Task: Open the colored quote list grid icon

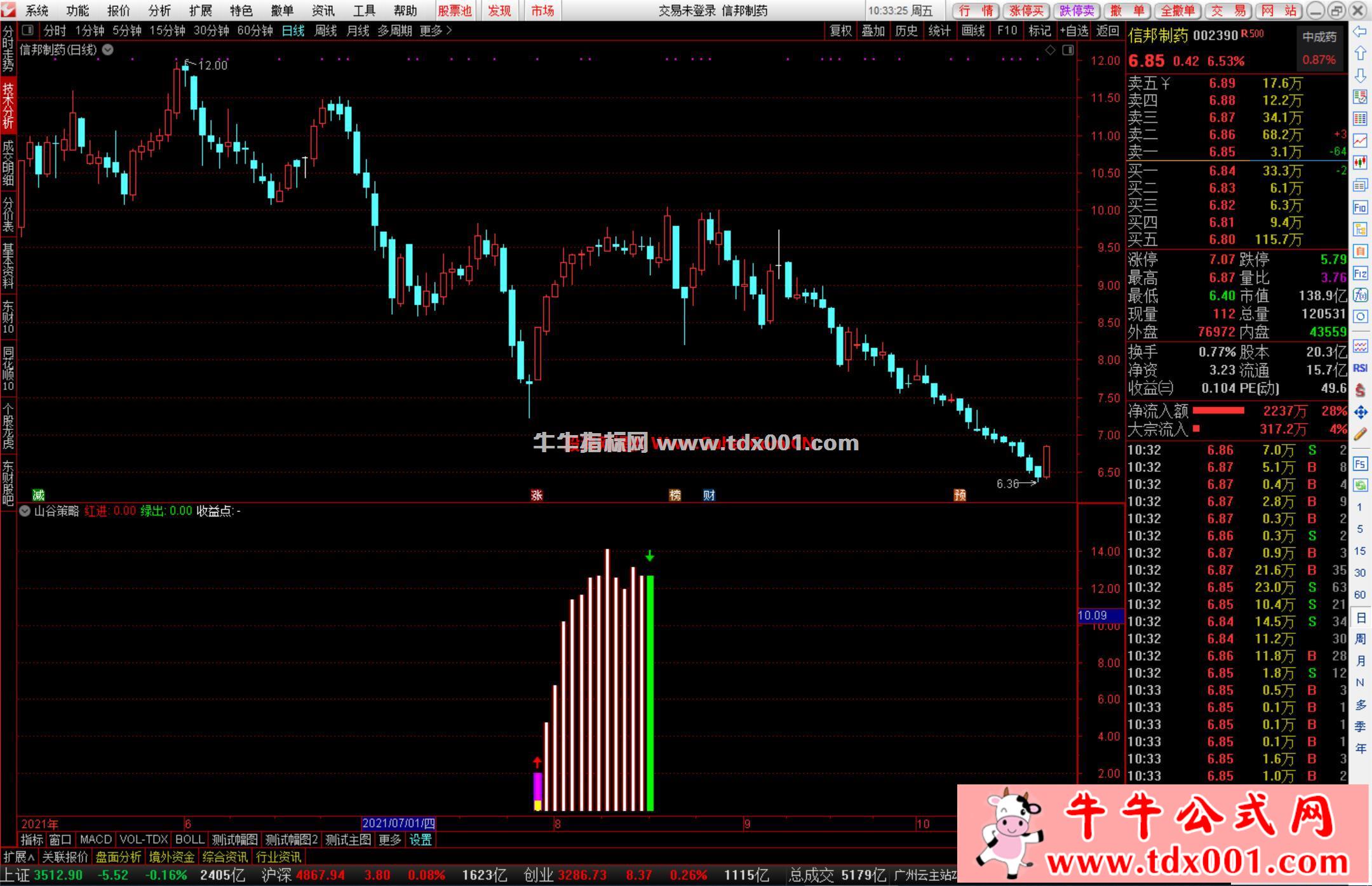Action: (x=1360, y=119)
